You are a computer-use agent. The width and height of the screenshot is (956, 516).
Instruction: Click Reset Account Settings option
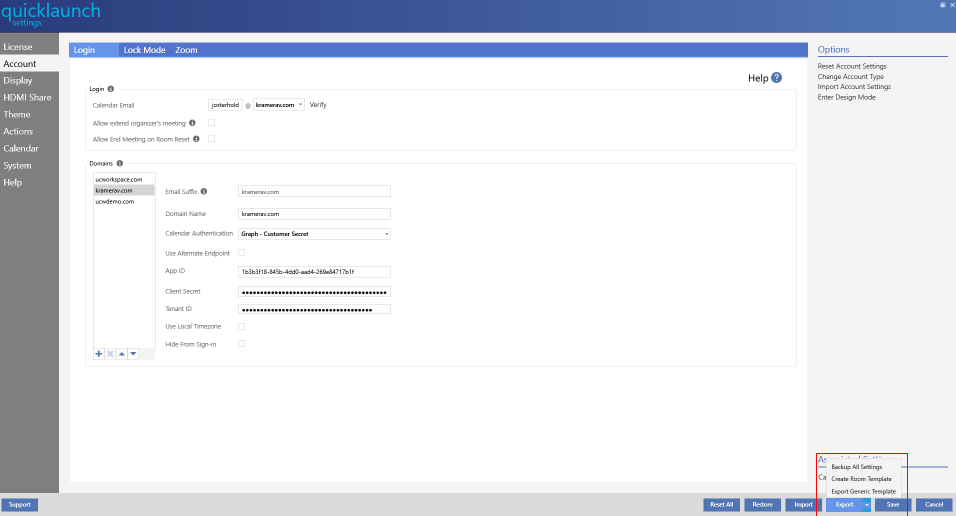852,66
